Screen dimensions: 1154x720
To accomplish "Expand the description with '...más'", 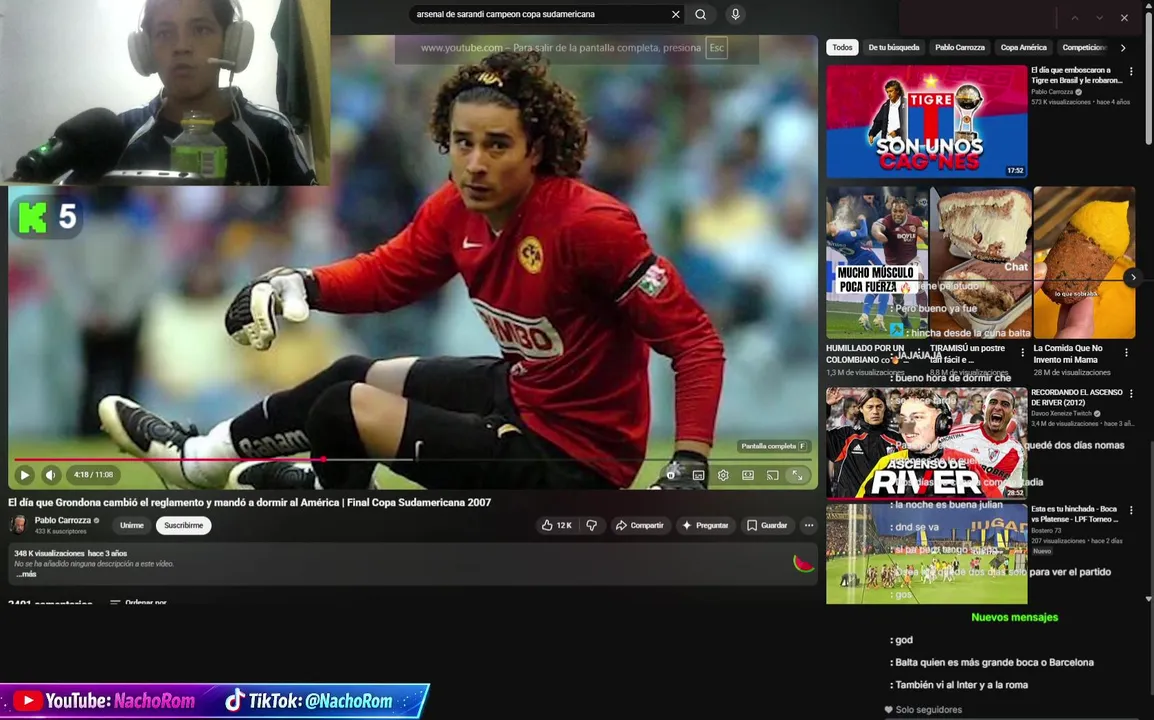I will tap(26, 573).
